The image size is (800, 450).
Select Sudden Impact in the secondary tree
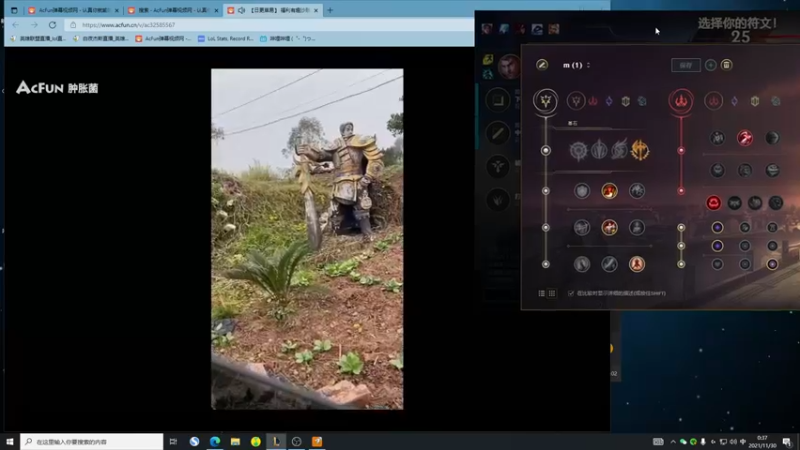[772, 138]
